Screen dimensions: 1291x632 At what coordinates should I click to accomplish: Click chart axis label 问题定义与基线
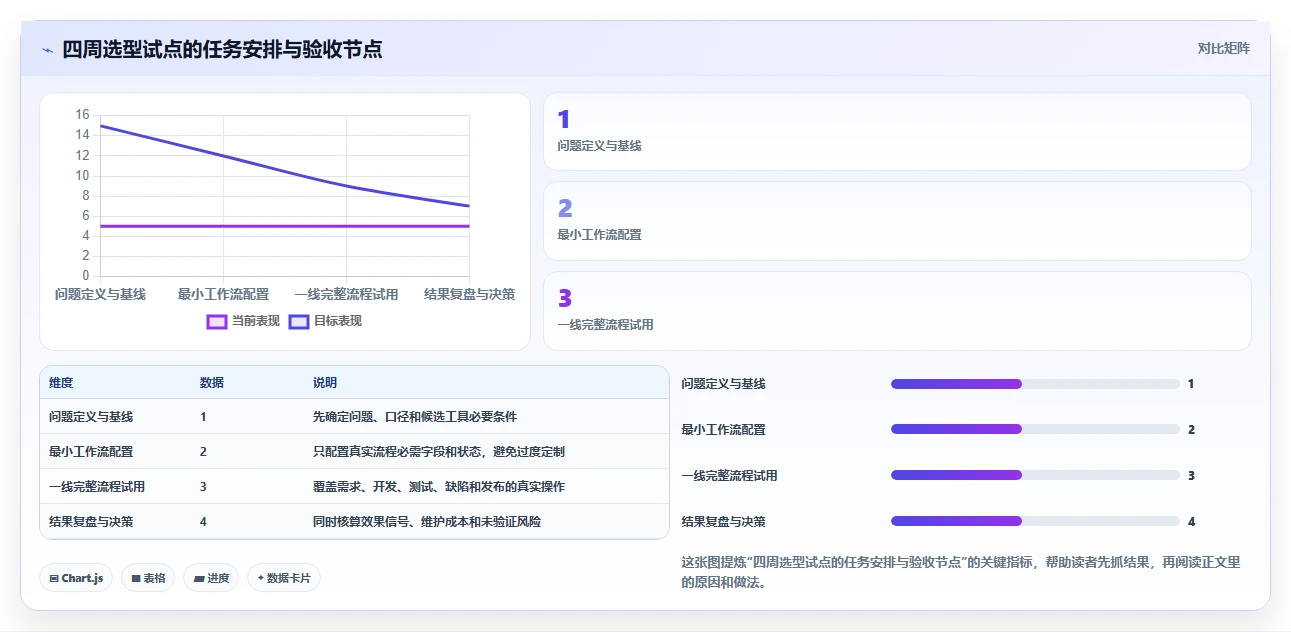pos(100,294)
